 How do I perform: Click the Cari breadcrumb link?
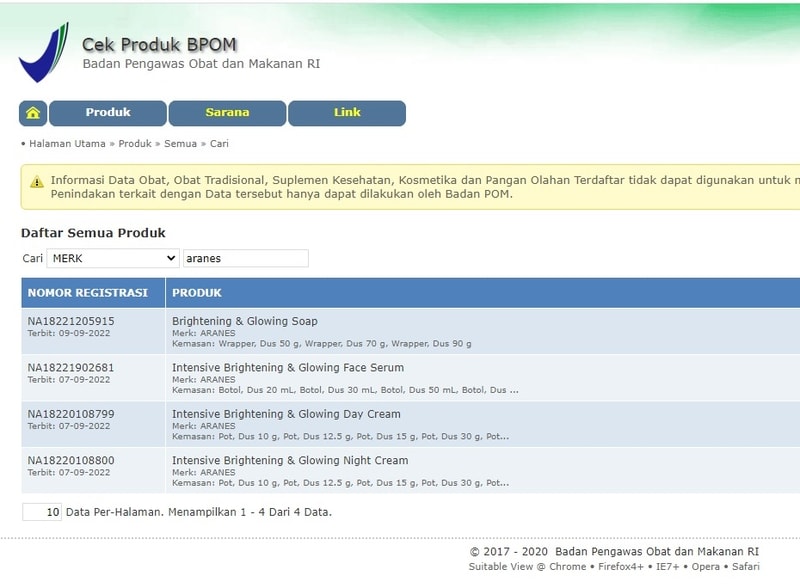pos(219,143)
